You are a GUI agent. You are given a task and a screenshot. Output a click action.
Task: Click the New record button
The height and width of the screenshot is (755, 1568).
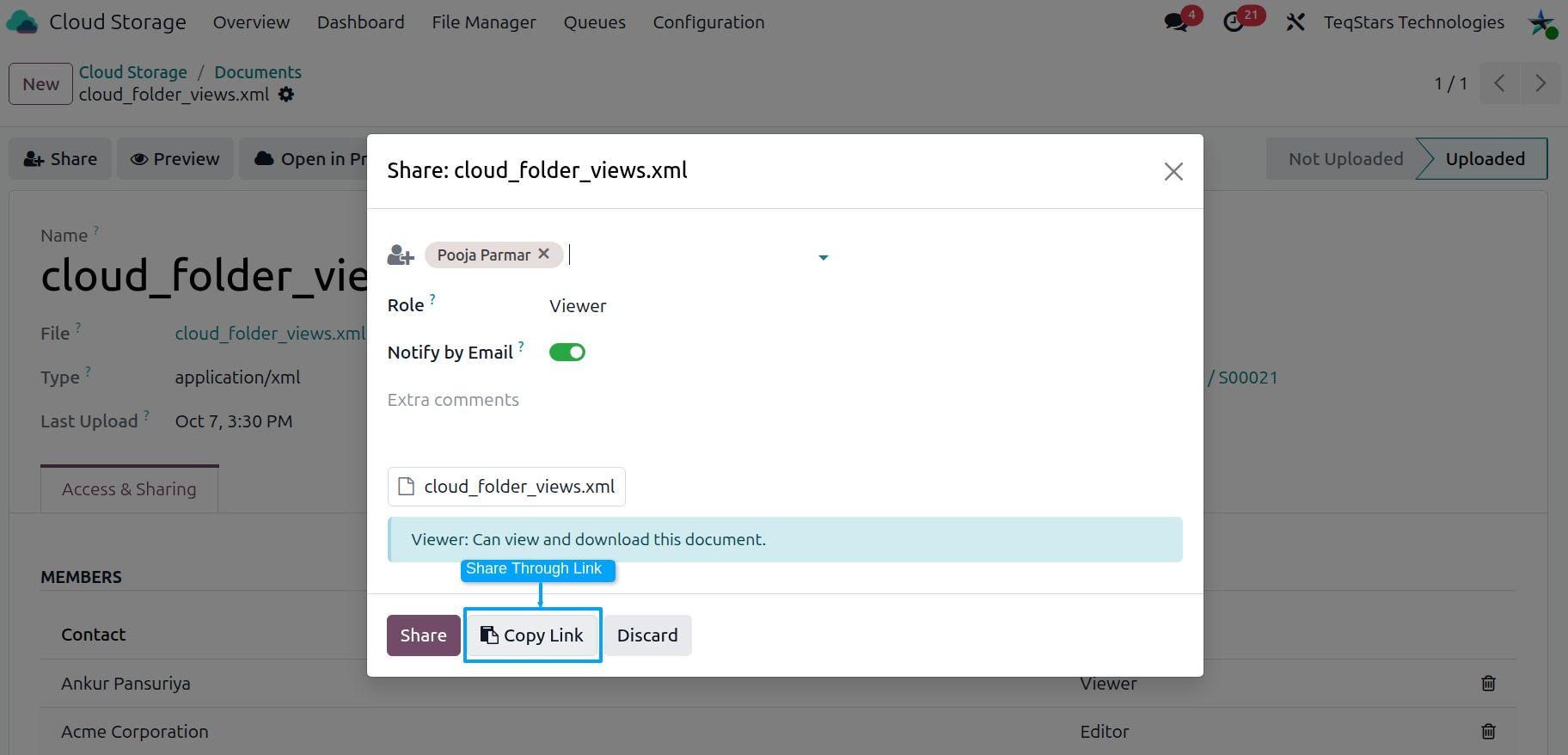click(41, 84)
